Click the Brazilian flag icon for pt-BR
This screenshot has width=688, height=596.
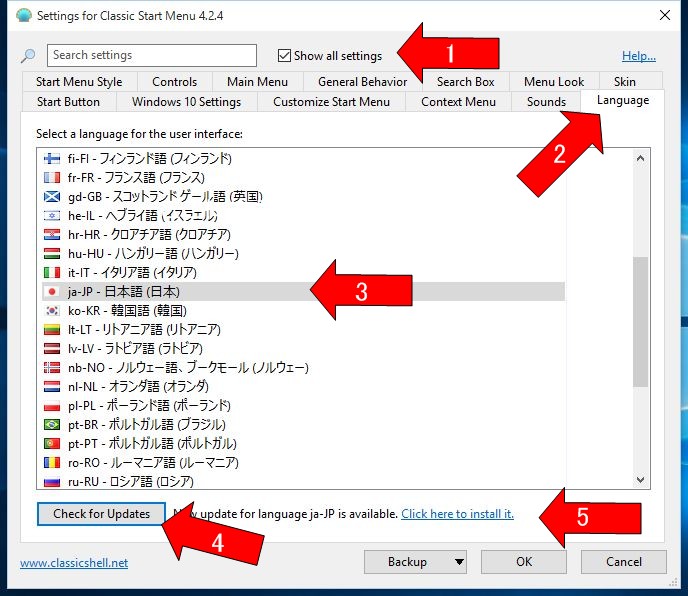[52, 424]
